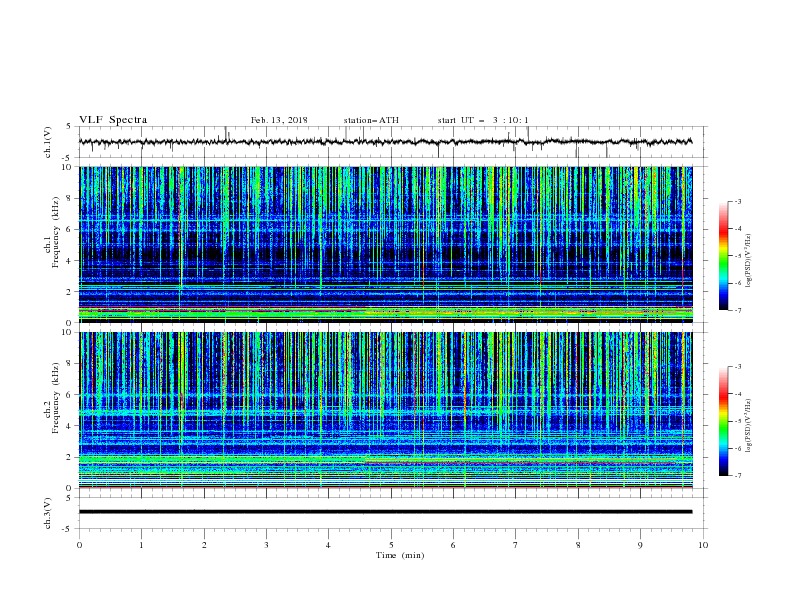This screenshot has width=792, height=612.
Task: Click the "-3" label on ch.1 colorbar
Action: click(x=737, y=201)
